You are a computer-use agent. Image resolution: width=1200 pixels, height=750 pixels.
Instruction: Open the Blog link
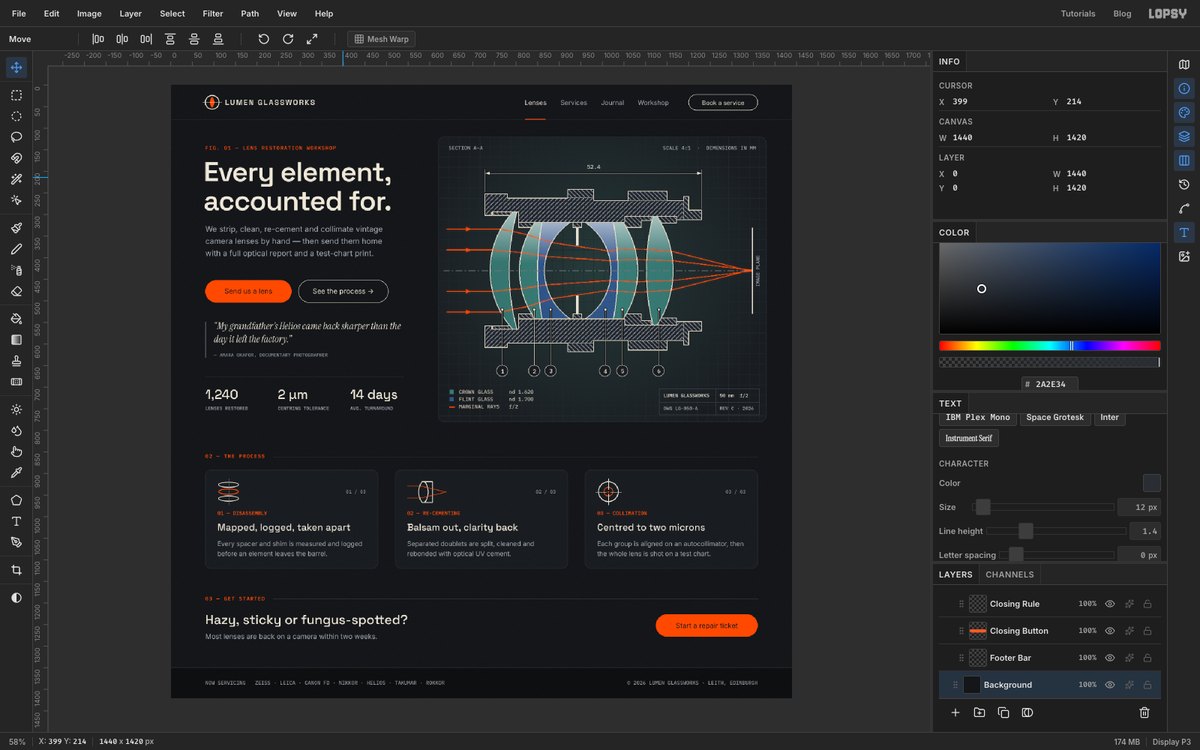click(x=1122, y=14)
